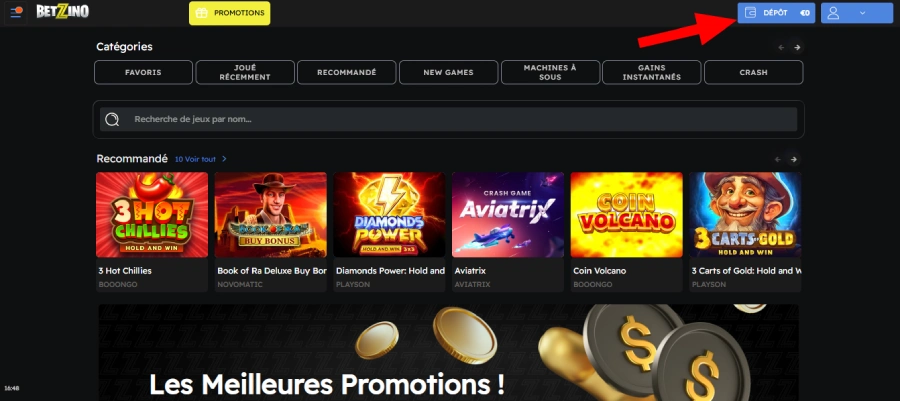
Task: Click the Betzino logo
Action: point(63,12)
